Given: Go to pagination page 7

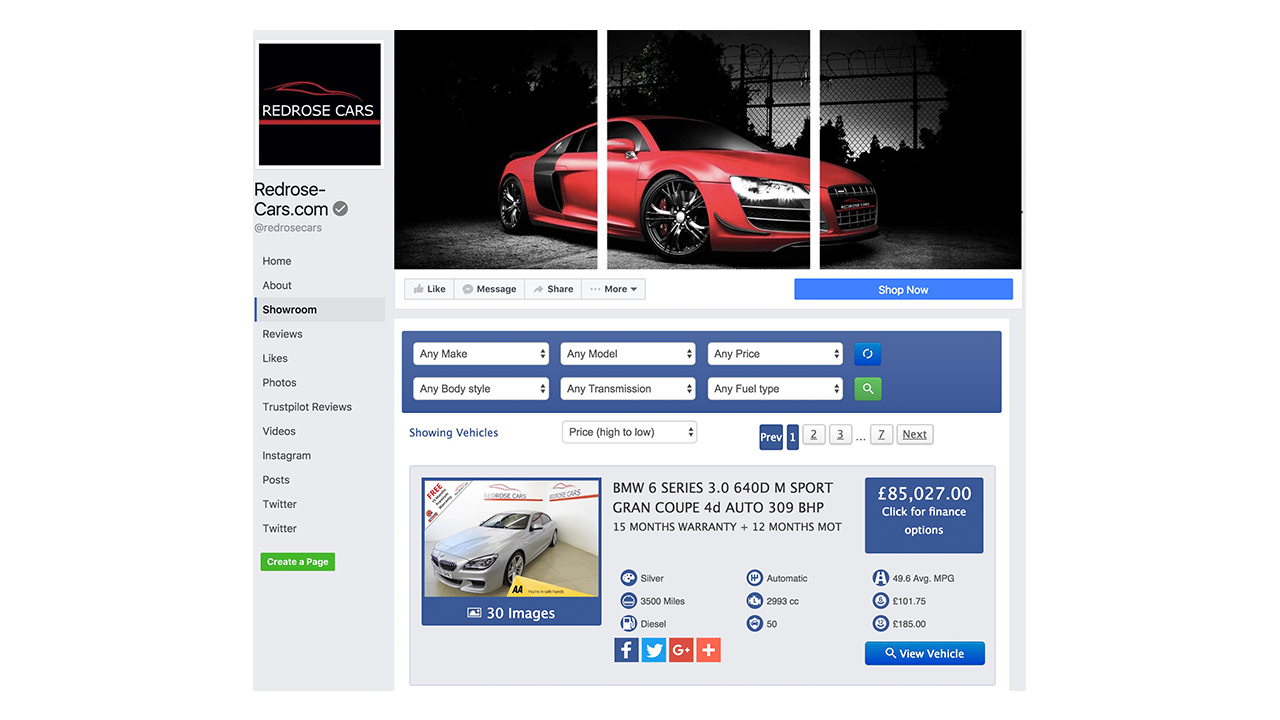Looking at the screenshot, I should [881, 434].
